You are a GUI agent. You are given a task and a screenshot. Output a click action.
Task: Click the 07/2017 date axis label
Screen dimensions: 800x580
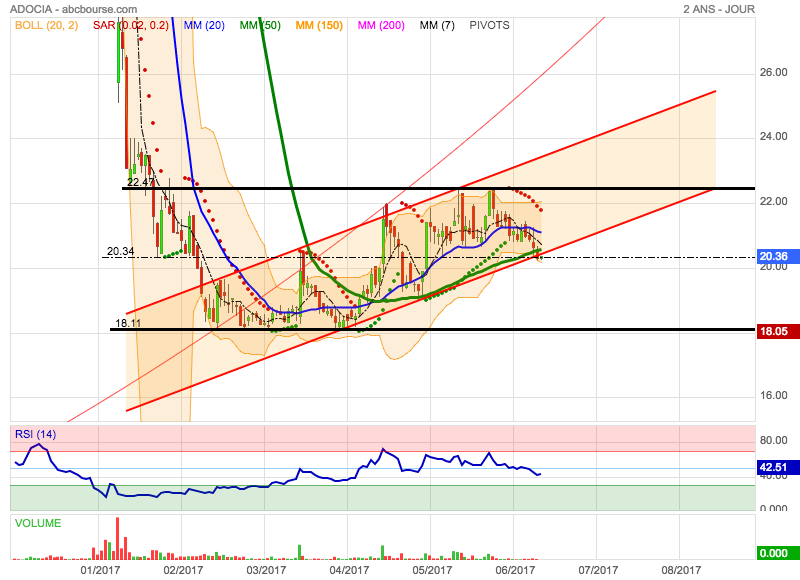click(598, 570)
